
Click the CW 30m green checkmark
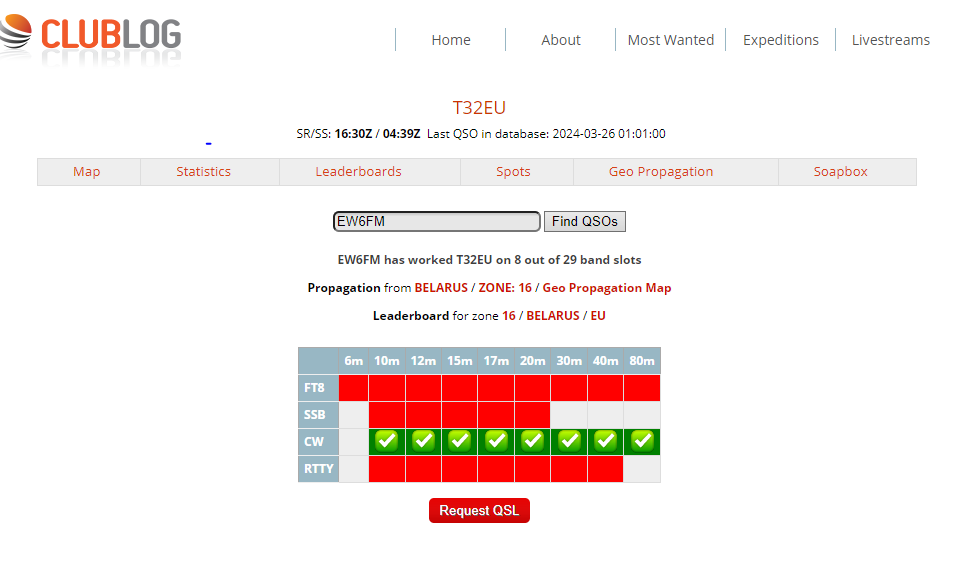569,440
